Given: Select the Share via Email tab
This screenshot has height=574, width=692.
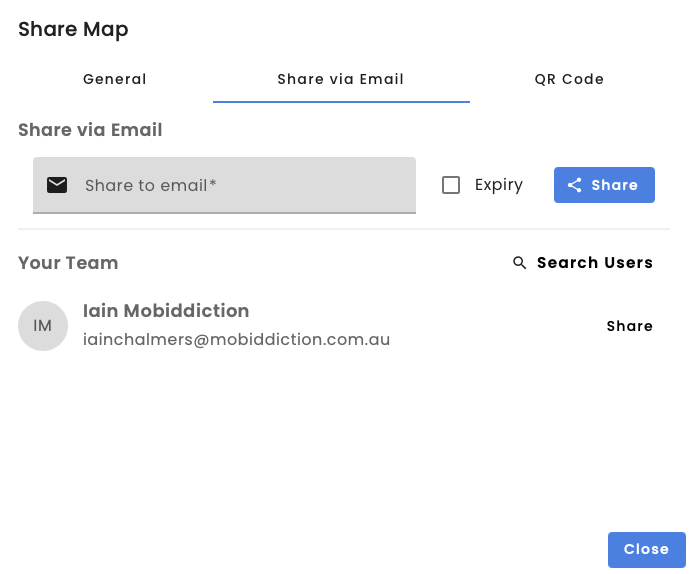Looking at the screenshot, I should (x=341, y=79).
